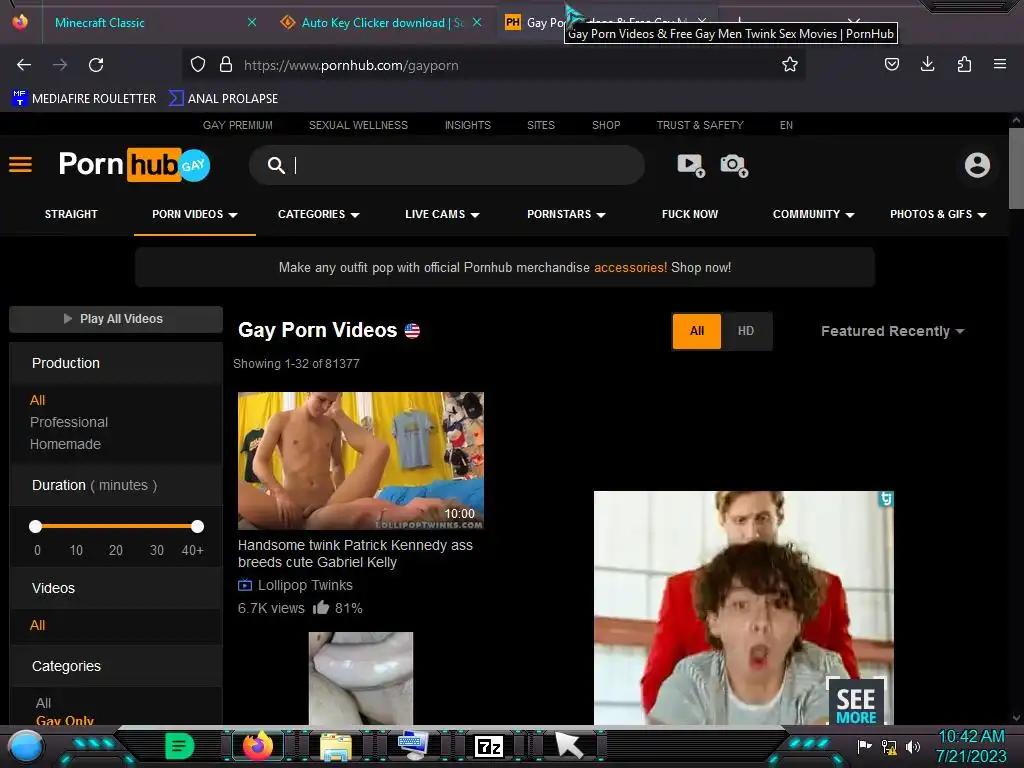Open the user account avatar icon
Image resolution: width=1024 pixels, height=768 pixels.
coord(977,165)
